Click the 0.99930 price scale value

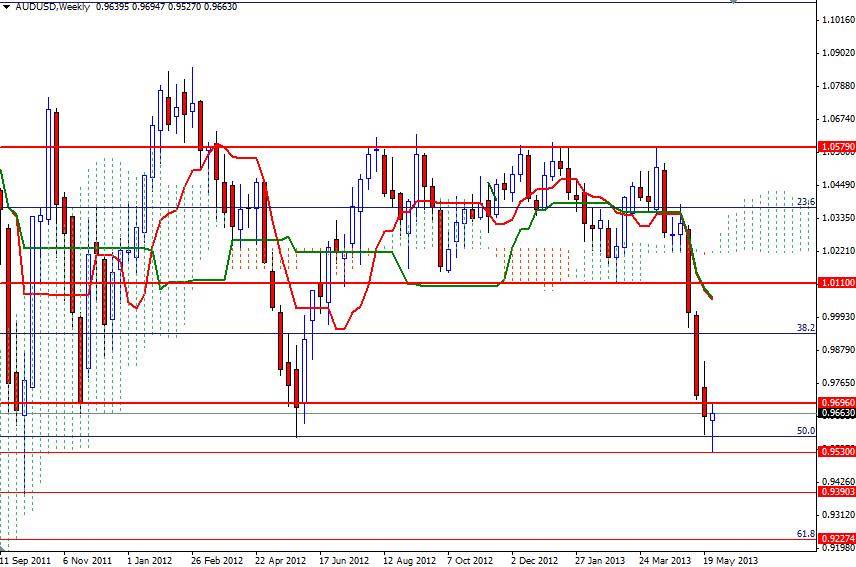pos(838,317)
